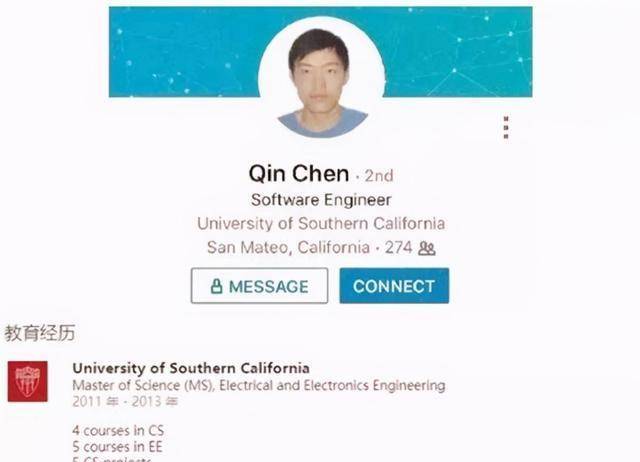Click the San Mateo, California location text
The width and height of the screenshot is (640, 462).
(288, 247)
